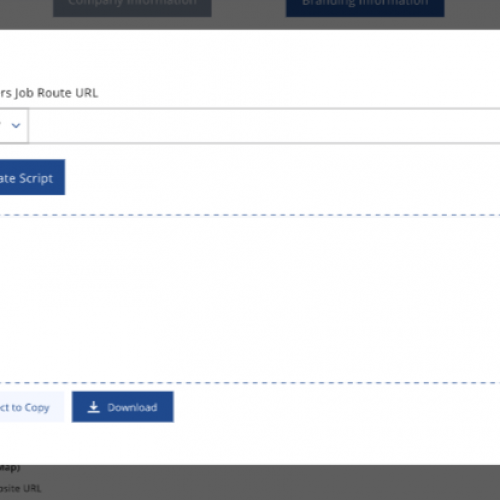Image resolution: width=500 pixels, height=500 pixels.
Task: Click the bottom dashed border of script box
Action: point(250,383)
